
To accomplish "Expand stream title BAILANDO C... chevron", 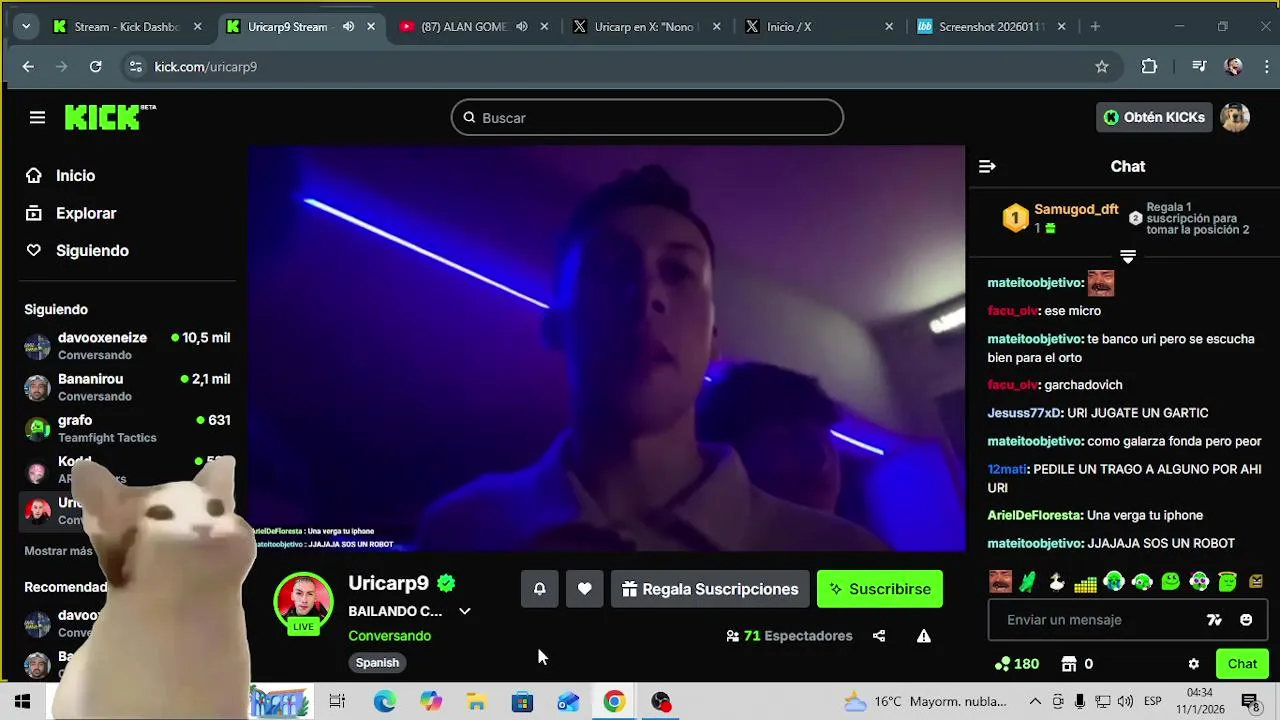I will click(x=464, y=611).
